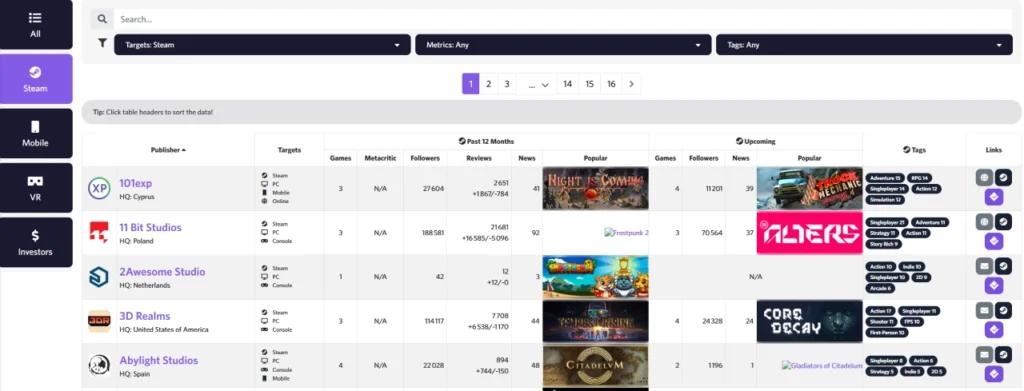Open the Core Decay game thumbnail

point(810,321)
